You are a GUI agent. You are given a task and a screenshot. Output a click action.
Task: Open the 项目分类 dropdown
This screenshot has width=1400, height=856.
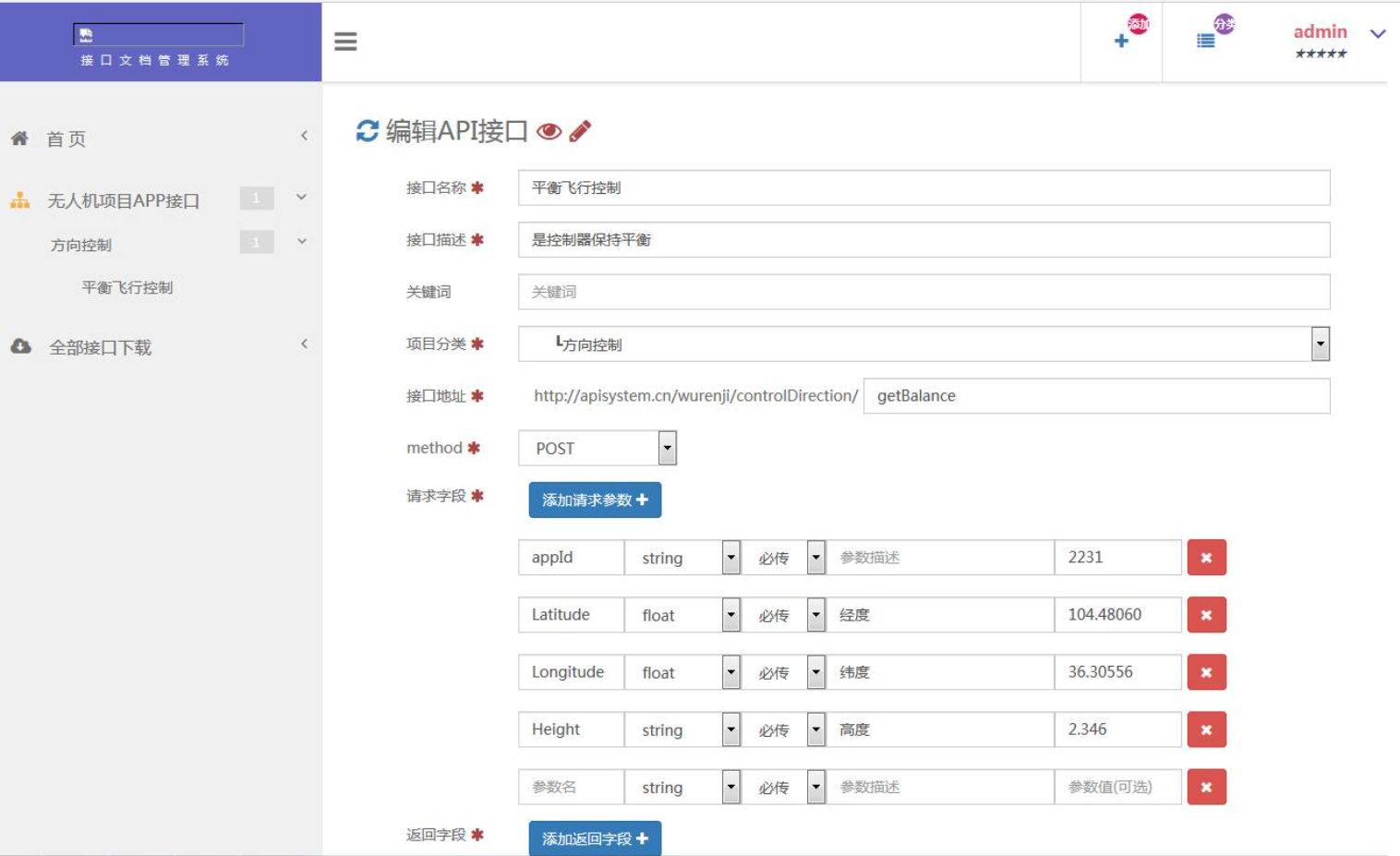pos(1320,344)
